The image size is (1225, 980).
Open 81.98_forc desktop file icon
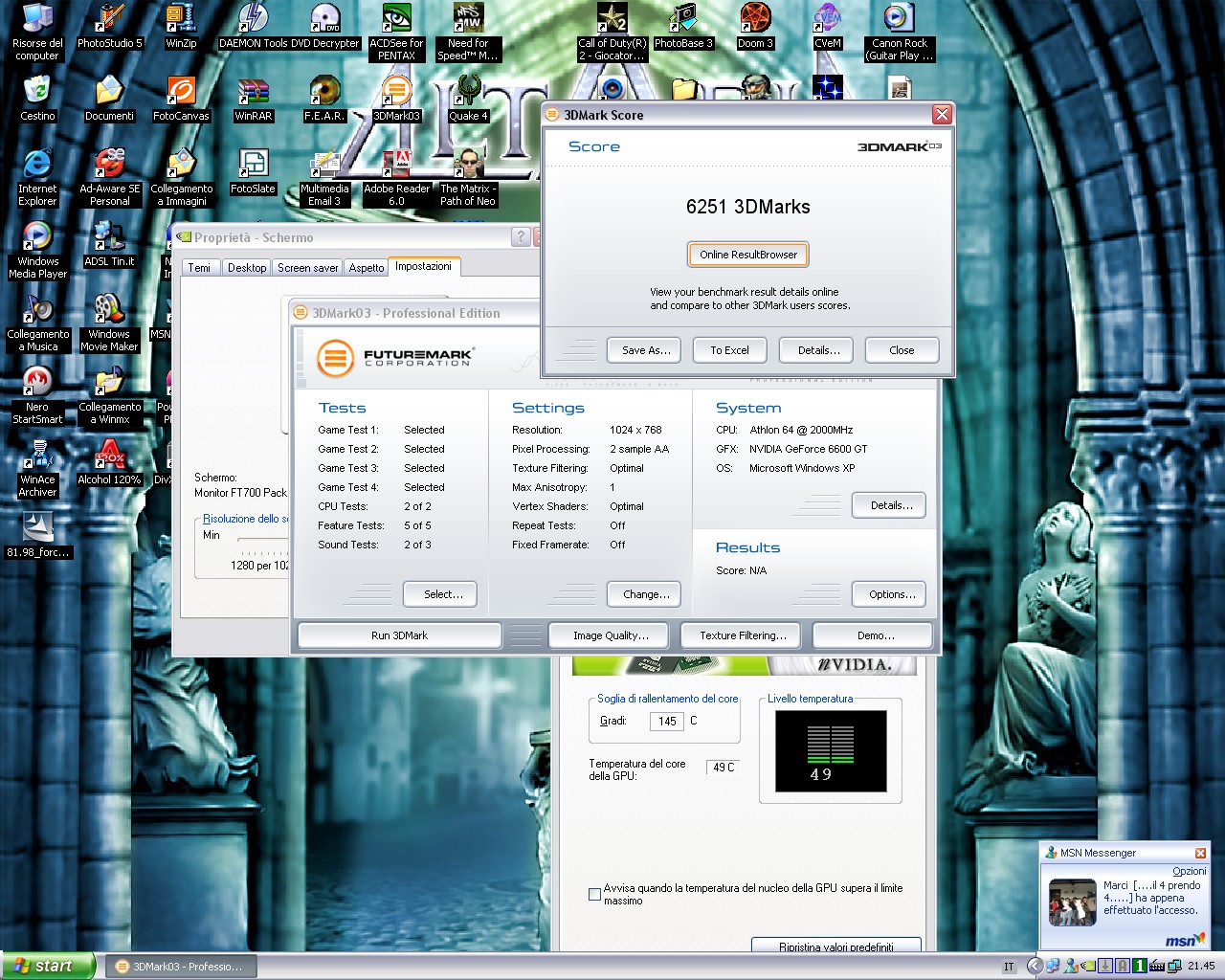click(37, 536)
